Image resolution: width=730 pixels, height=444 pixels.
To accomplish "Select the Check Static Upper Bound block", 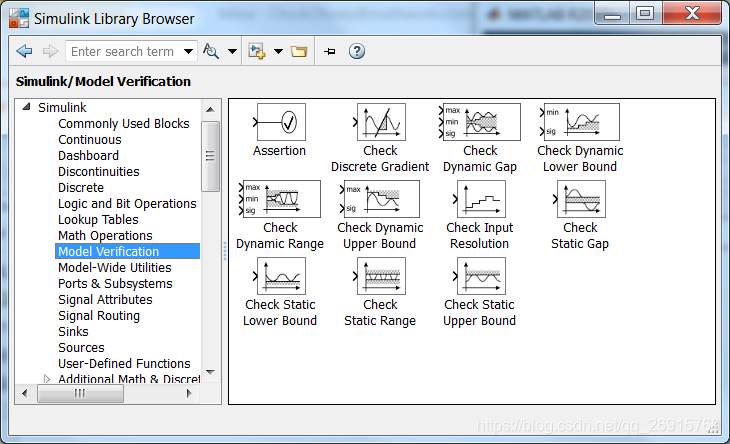I will point(480,276).
